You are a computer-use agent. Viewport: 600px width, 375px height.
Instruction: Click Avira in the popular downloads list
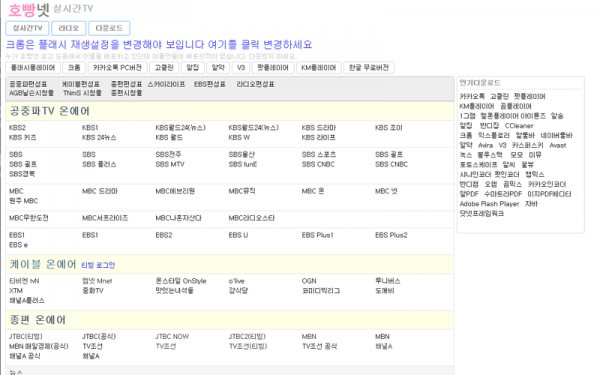(x=485, y=145)
